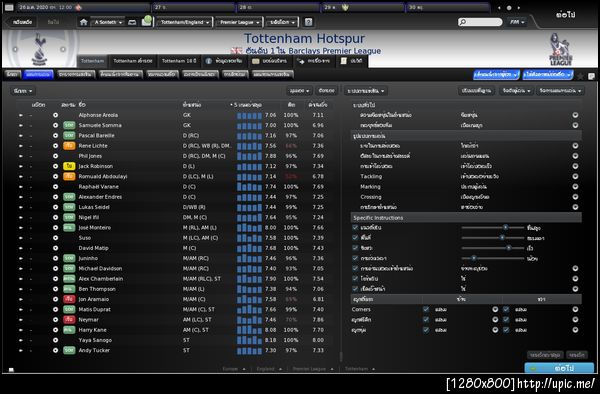Screen dimensions: 600x394
Task: Open info circle icon for Phil Jones
Action: (55, 156)
